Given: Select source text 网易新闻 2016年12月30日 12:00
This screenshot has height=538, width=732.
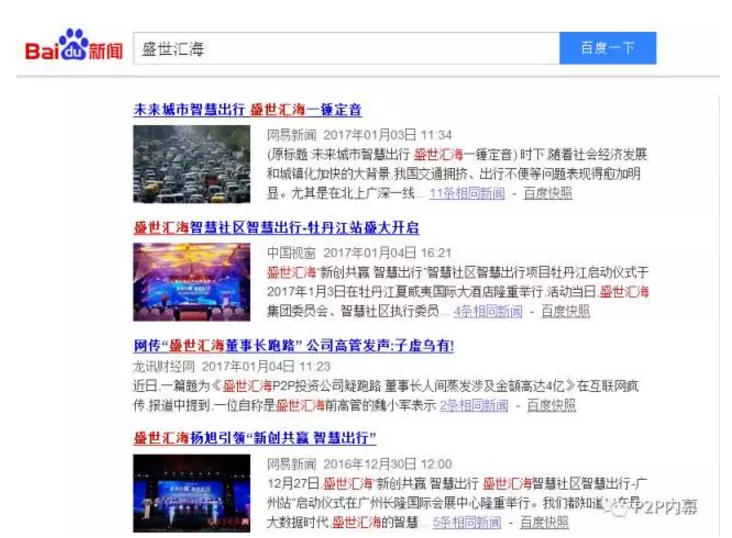Looking at the screenshot, I should (359, 464).
